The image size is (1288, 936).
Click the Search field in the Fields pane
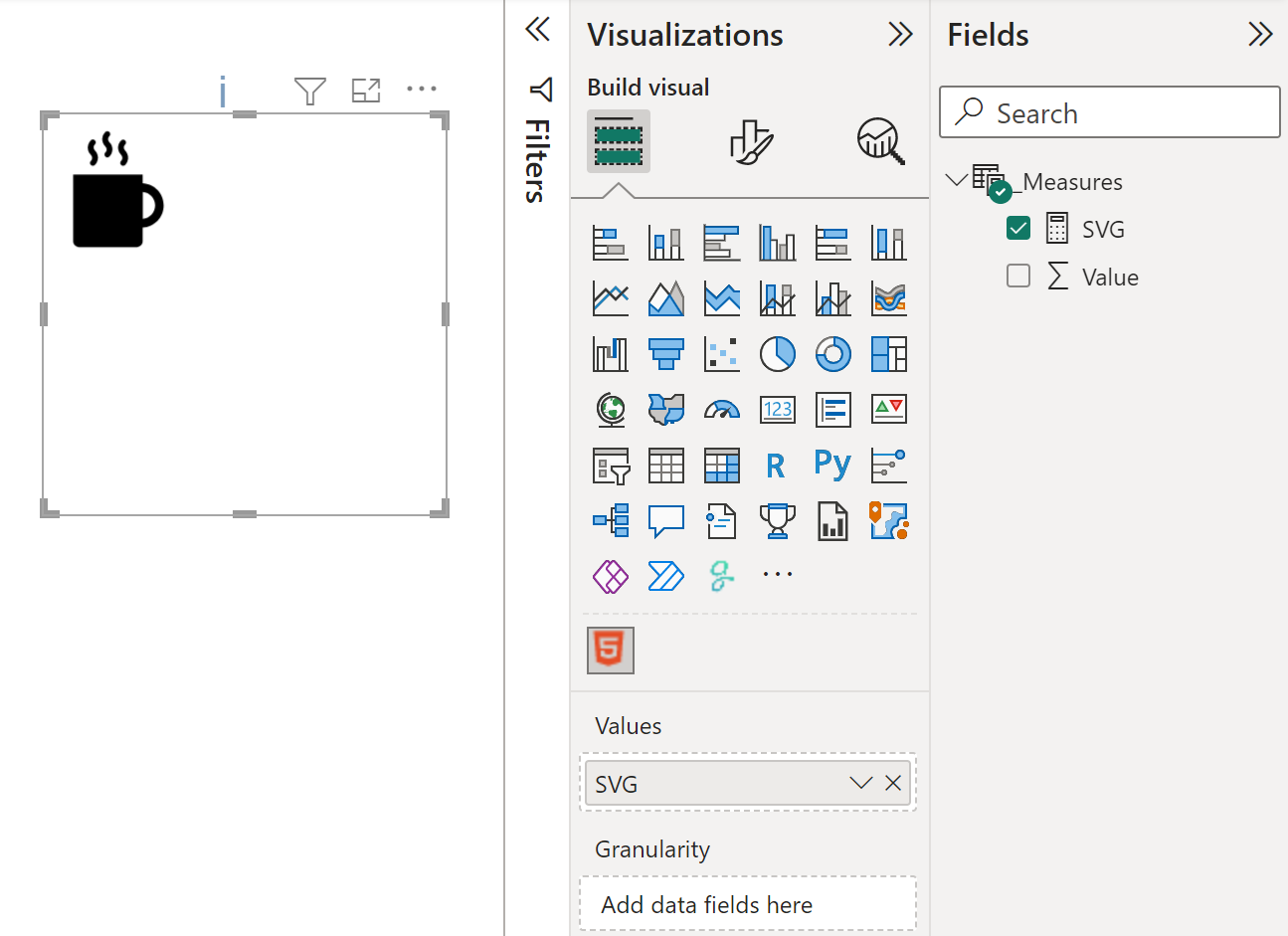[1108, 112]
